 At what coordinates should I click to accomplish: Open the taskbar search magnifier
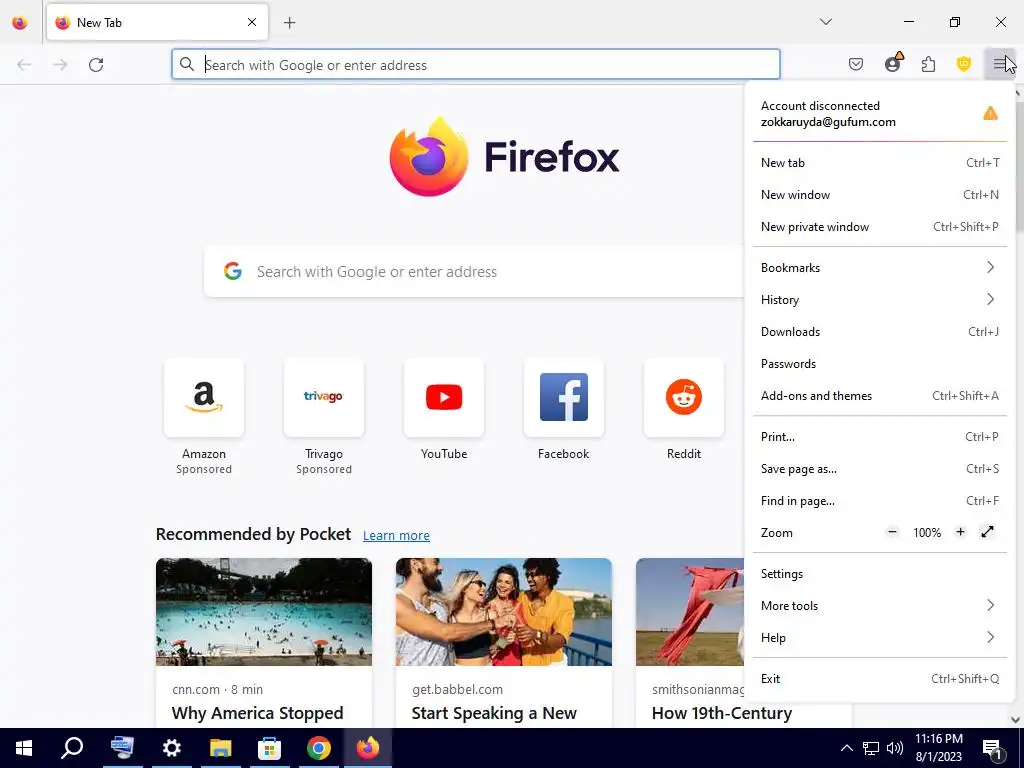coord(72,748)
